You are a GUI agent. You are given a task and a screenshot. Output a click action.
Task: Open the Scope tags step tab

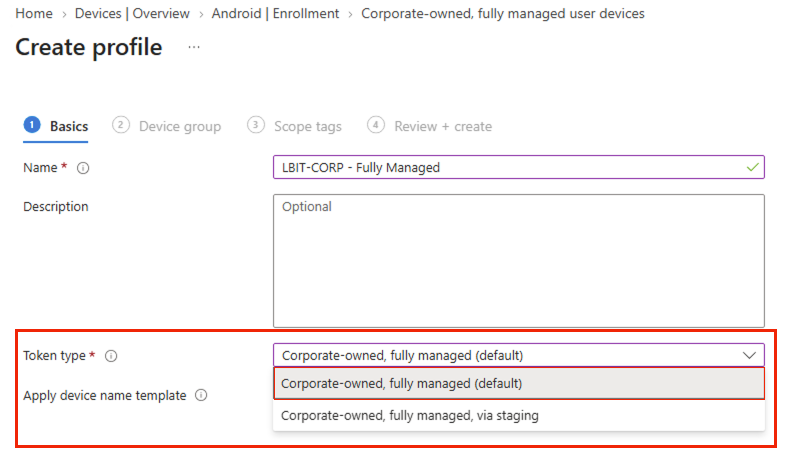point(294,126)
